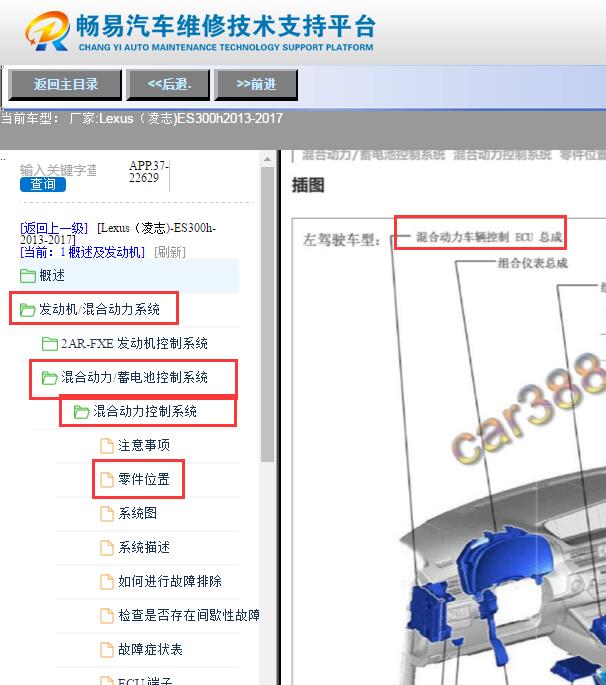Select the 混合动力控制系统 label
606x685 pixels.
click(145, 411)
